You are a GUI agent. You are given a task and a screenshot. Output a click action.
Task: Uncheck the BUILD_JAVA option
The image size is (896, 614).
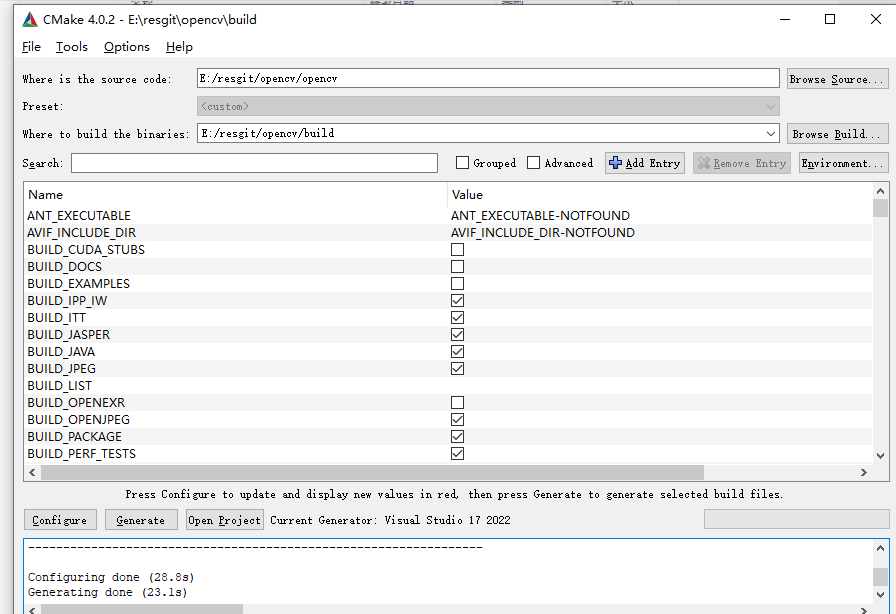pyautogui.click(x=457, y=352)
